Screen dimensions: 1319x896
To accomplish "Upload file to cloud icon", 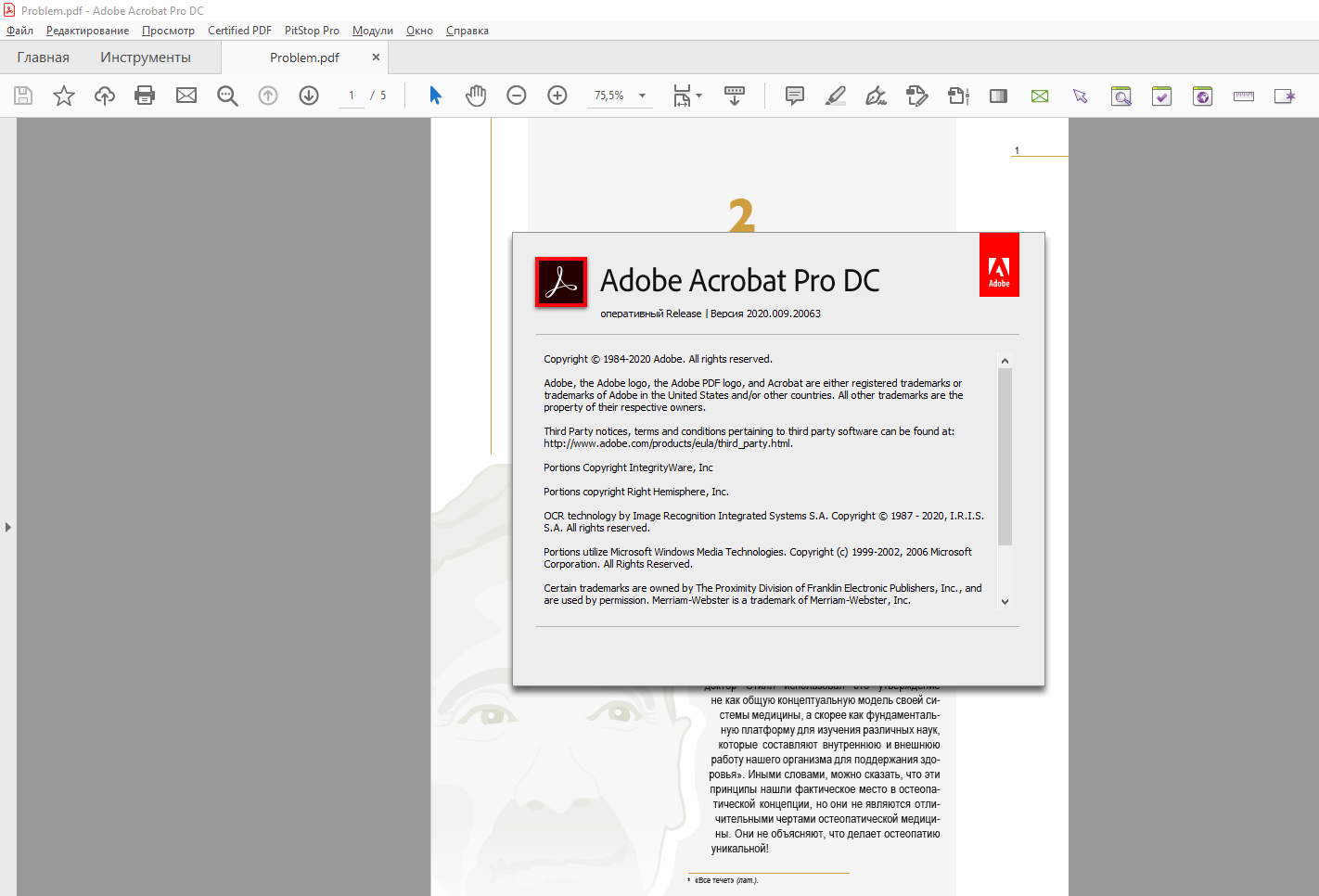I will [x=105, y=96].
